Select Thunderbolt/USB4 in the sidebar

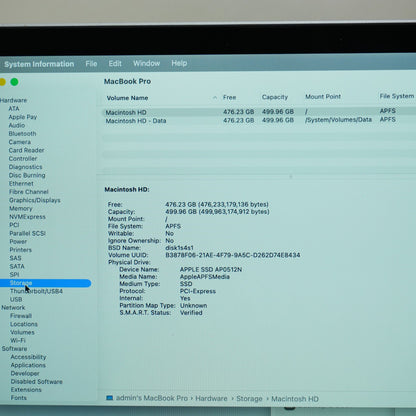36,291
